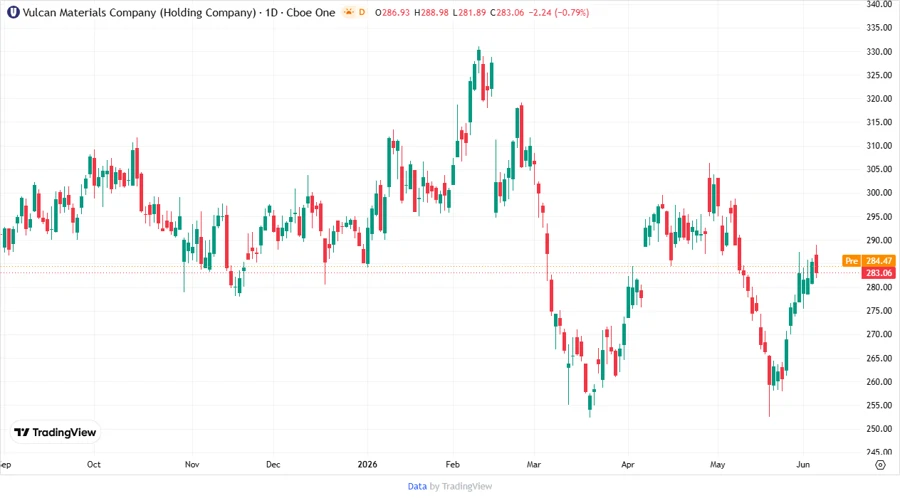This screenshot has height=498, width=900.
Task: Click the change value −2.24 (−0.79%)
Action: pos(559,12)
